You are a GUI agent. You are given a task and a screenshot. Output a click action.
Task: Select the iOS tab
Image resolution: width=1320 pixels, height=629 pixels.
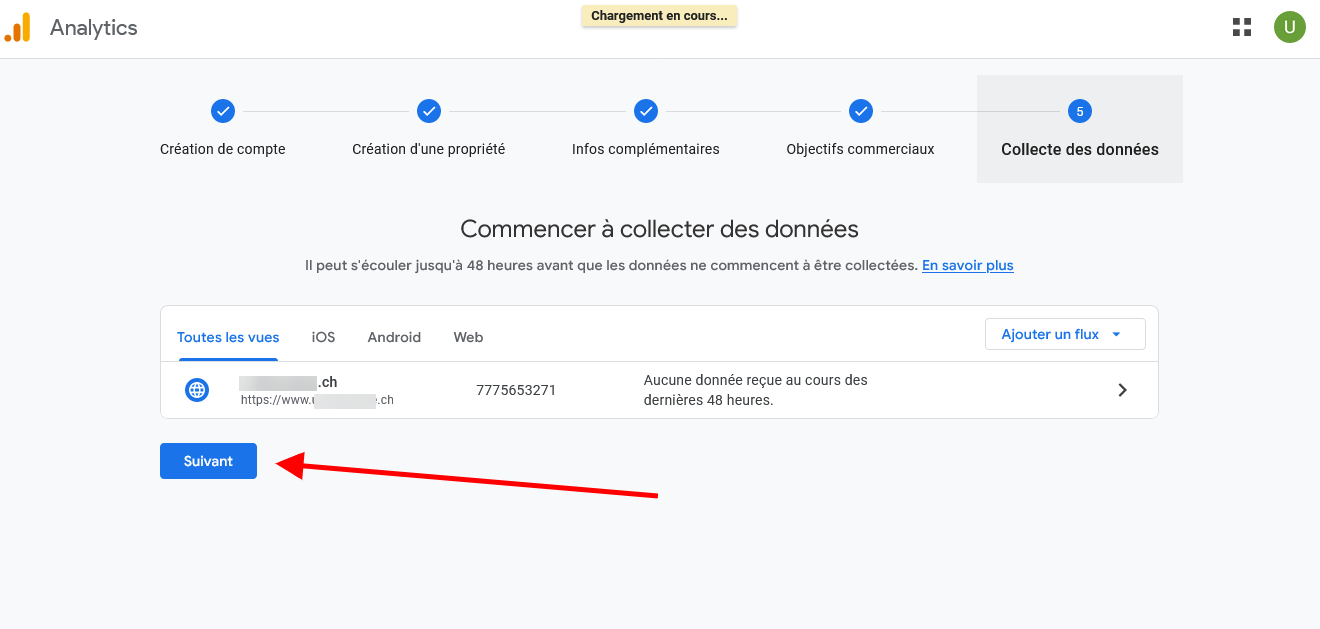point(323,337)
